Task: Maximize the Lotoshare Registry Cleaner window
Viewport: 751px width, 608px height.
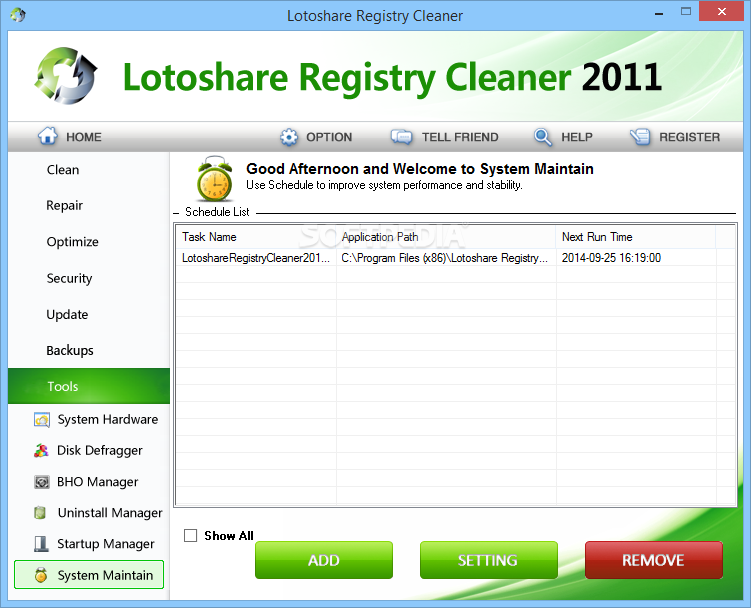Action: 686,12
